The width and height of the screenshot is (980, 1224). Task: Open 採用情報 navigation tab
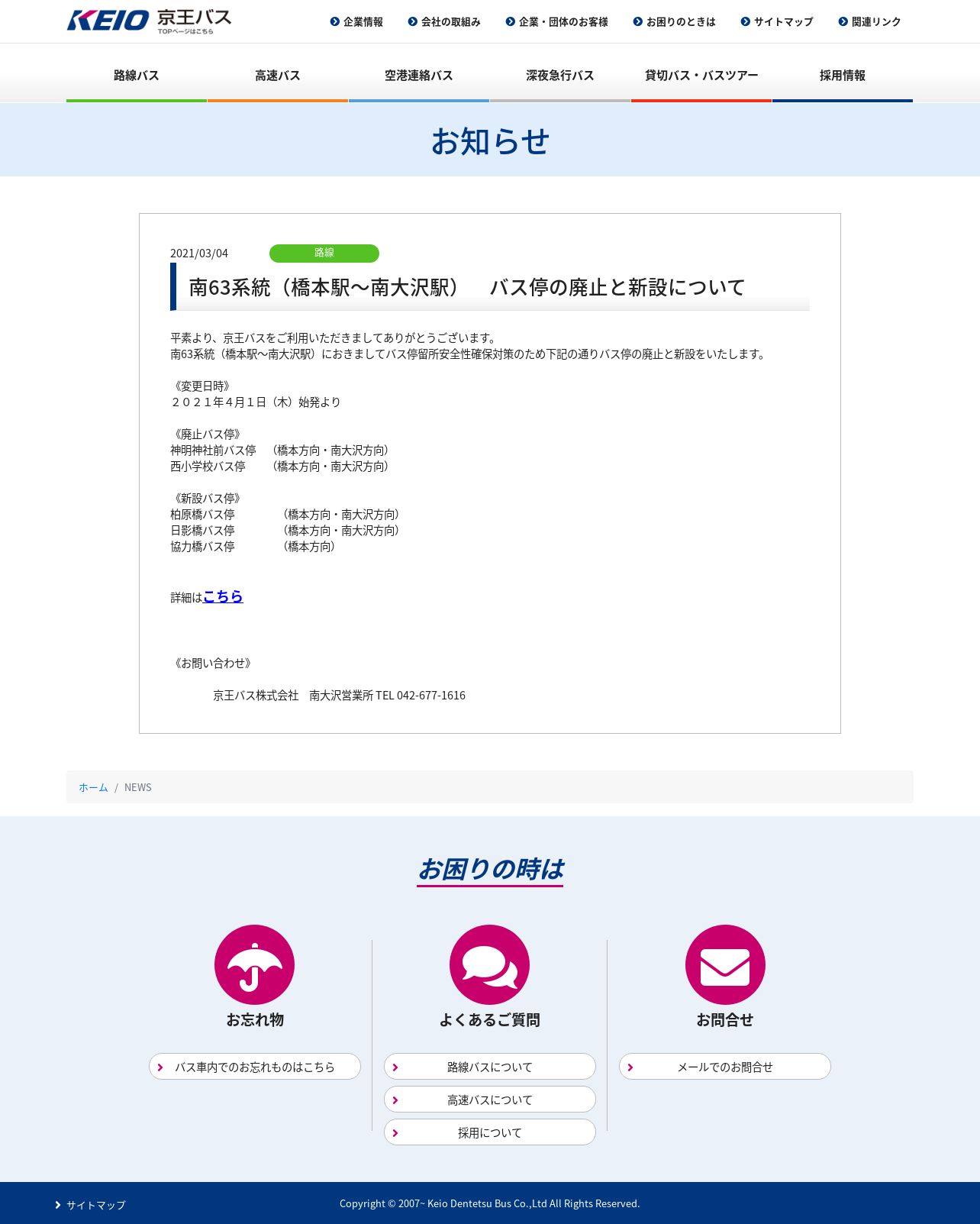tap(843, 75)
